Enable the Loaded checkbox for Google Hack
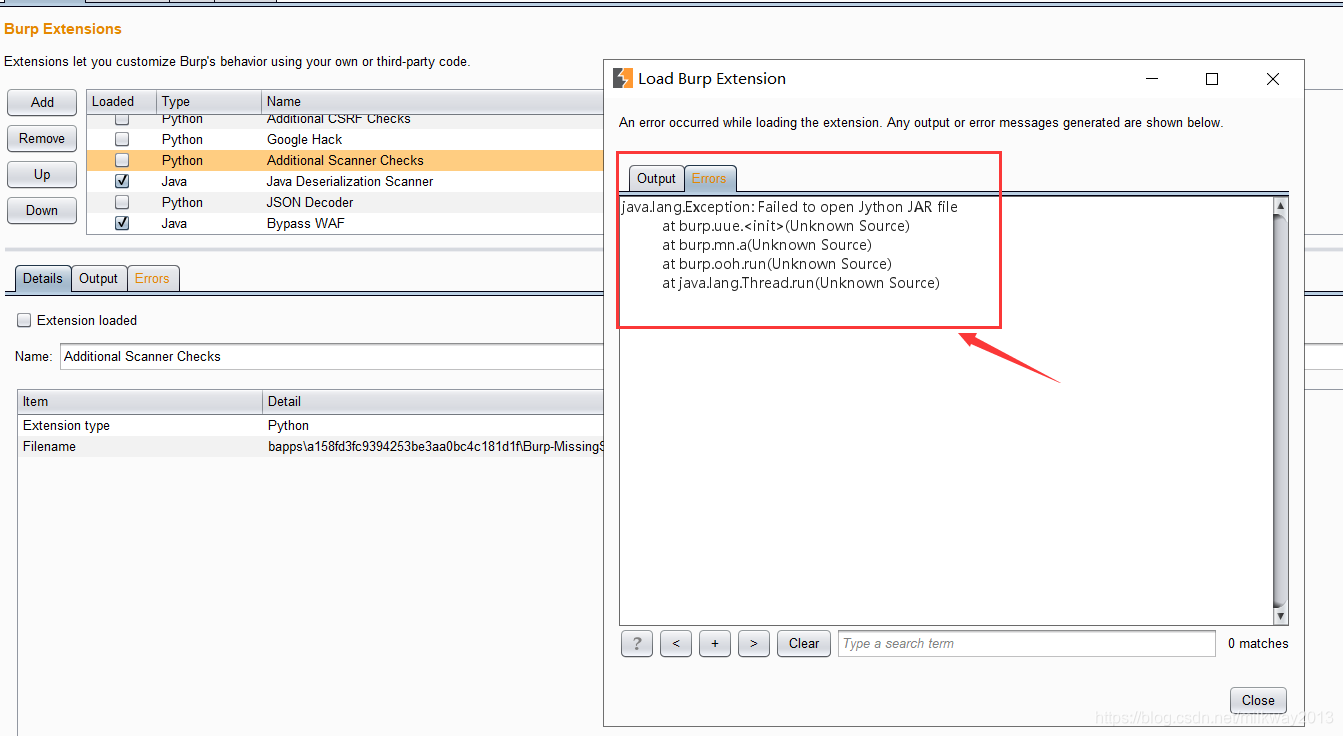This screenshot has width=1343, height=736. click(121, 139)
